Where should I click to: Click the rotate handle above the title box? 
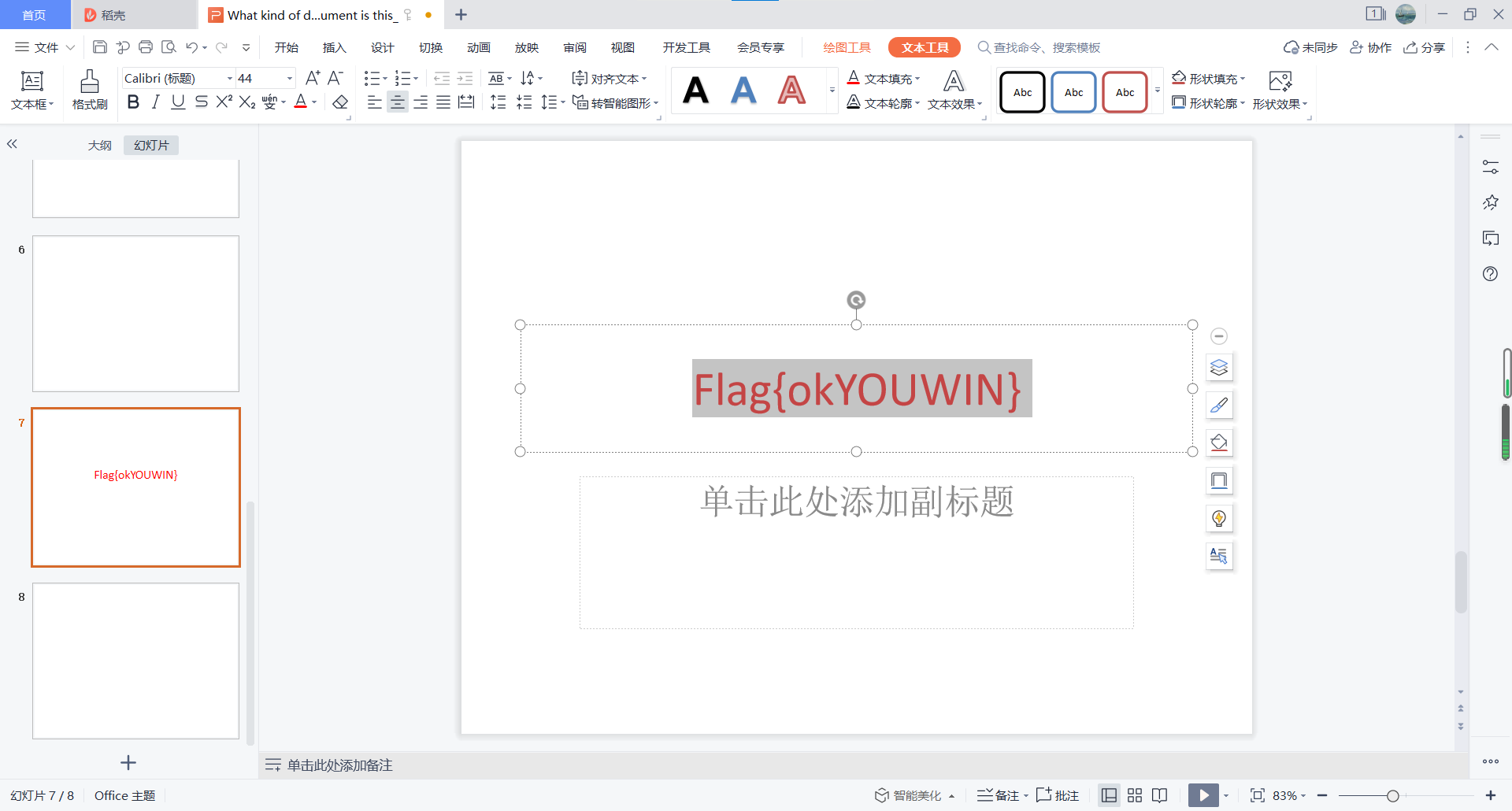(x=856, y=300)
